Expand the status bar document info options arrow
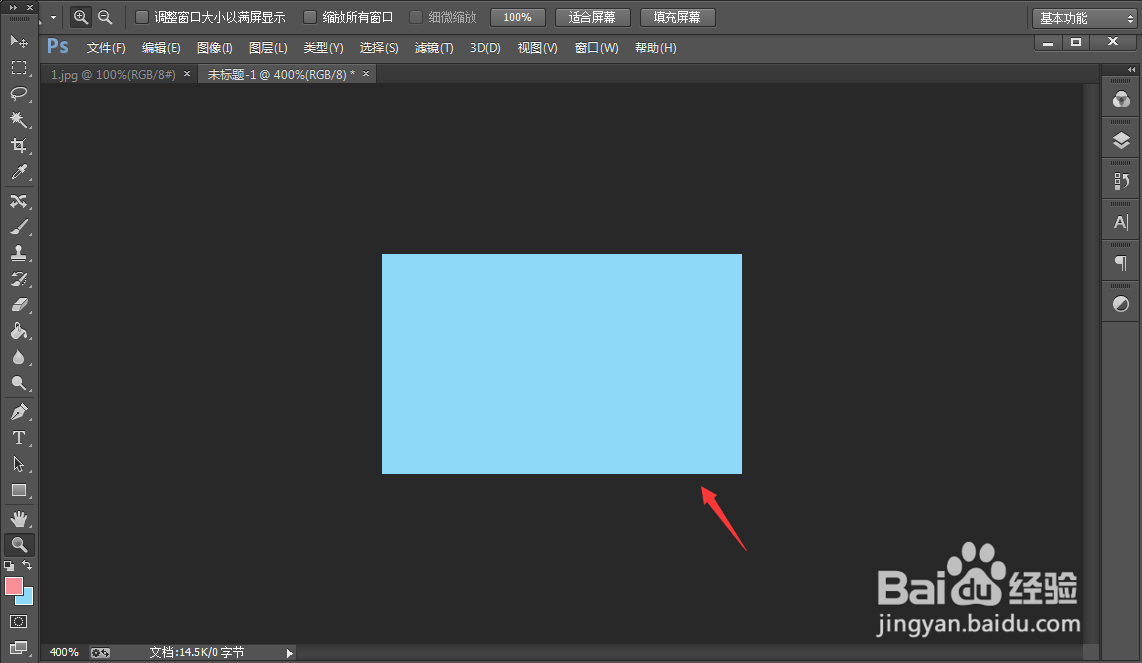Viewport: 1142px width, 663px height. (289, 652)
